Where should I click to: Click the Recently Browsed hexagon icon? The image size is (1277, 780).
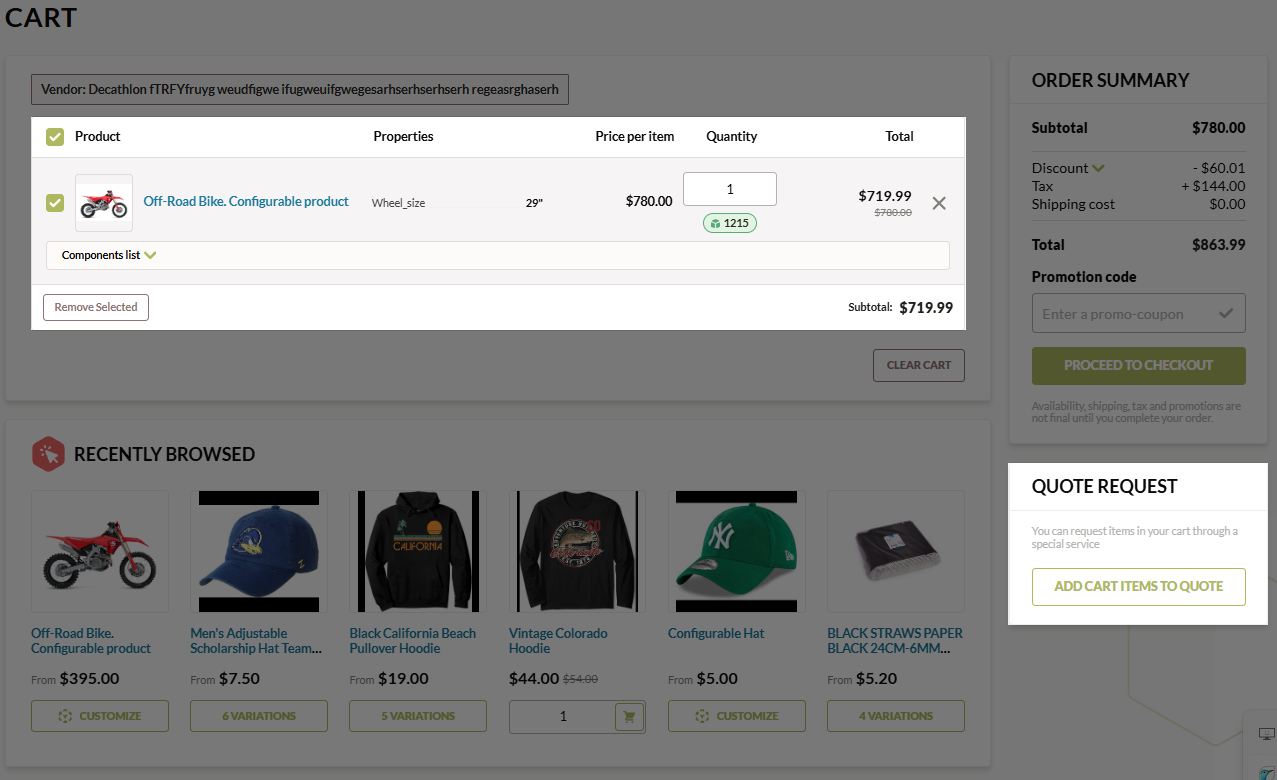pyautogui.click(x=47, y=454)
